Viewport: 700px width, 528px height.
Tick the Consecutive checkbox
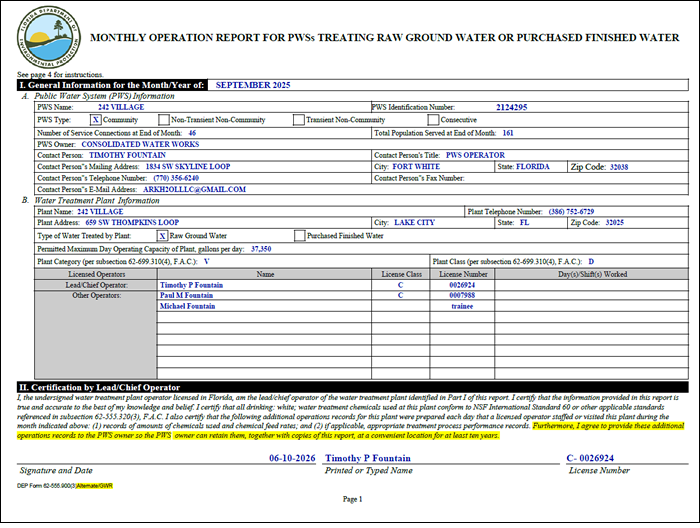(x=433, y=120)
